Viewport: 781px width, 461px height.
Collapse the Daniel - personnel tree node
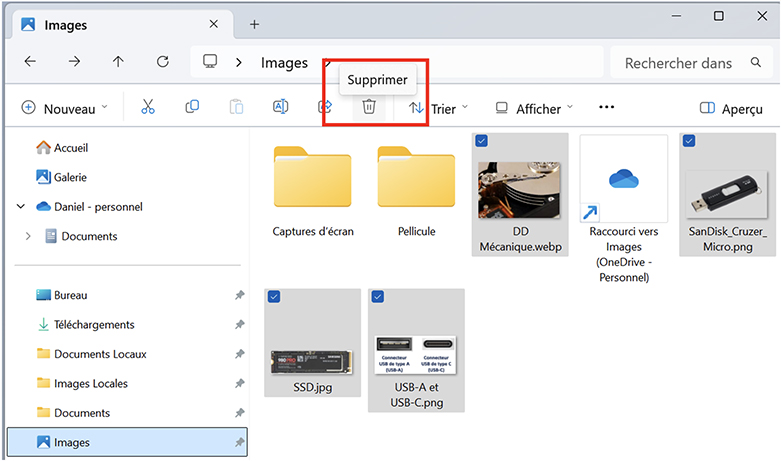point(21,207)
